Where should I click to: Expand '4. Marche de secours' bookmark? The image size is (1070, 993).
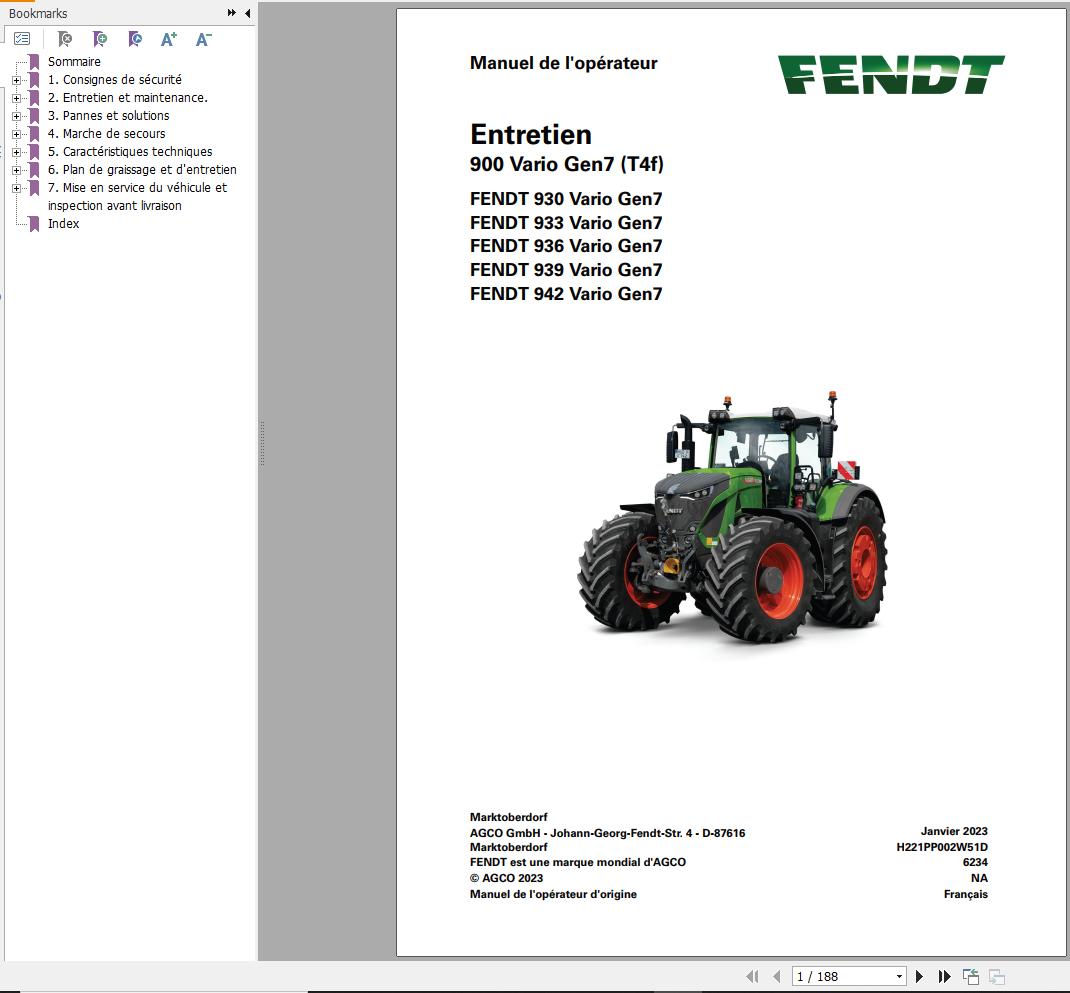(16, 134)
